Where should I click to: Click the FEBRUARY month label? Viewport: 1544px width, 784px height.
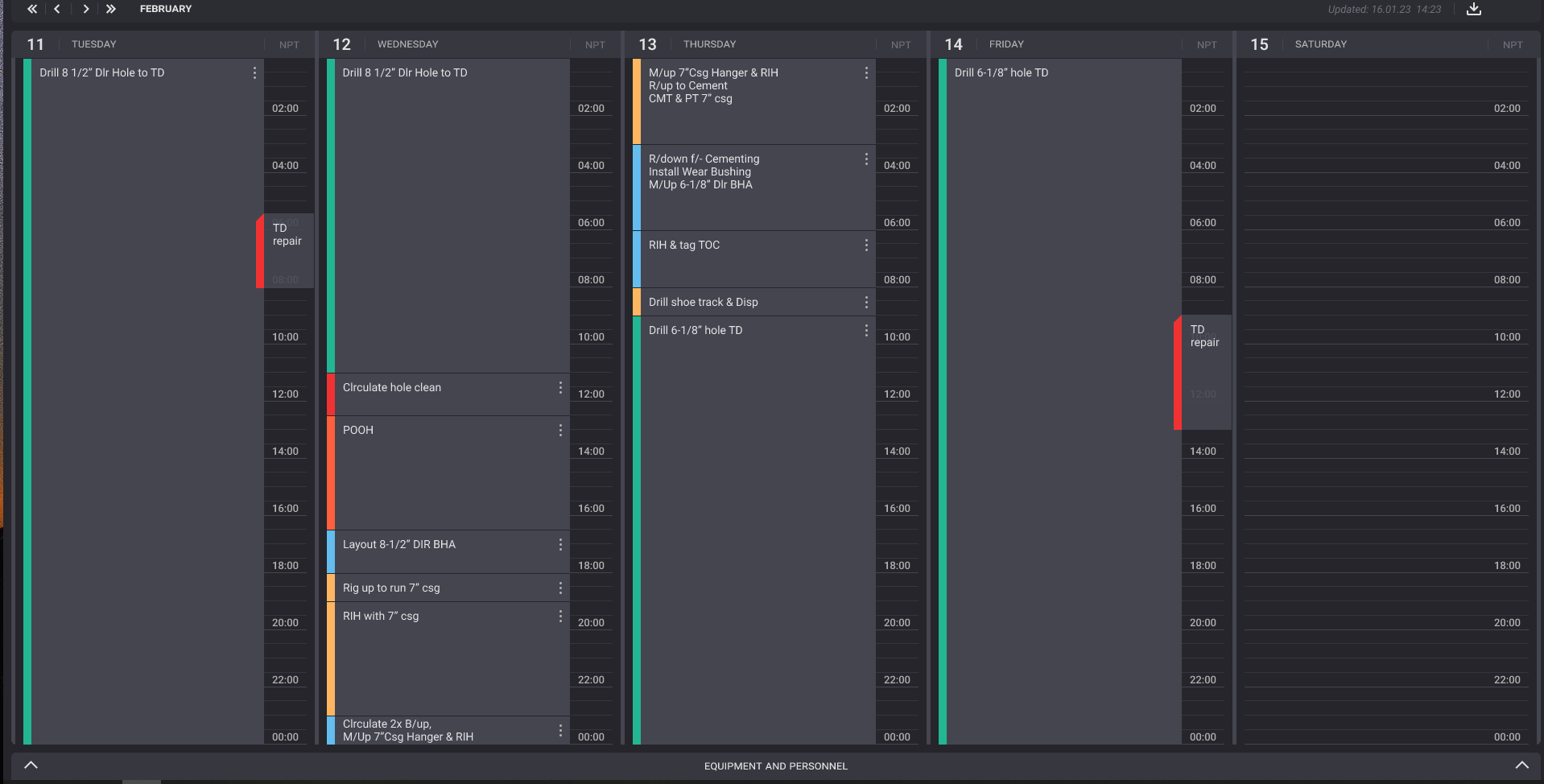point(166,9)
